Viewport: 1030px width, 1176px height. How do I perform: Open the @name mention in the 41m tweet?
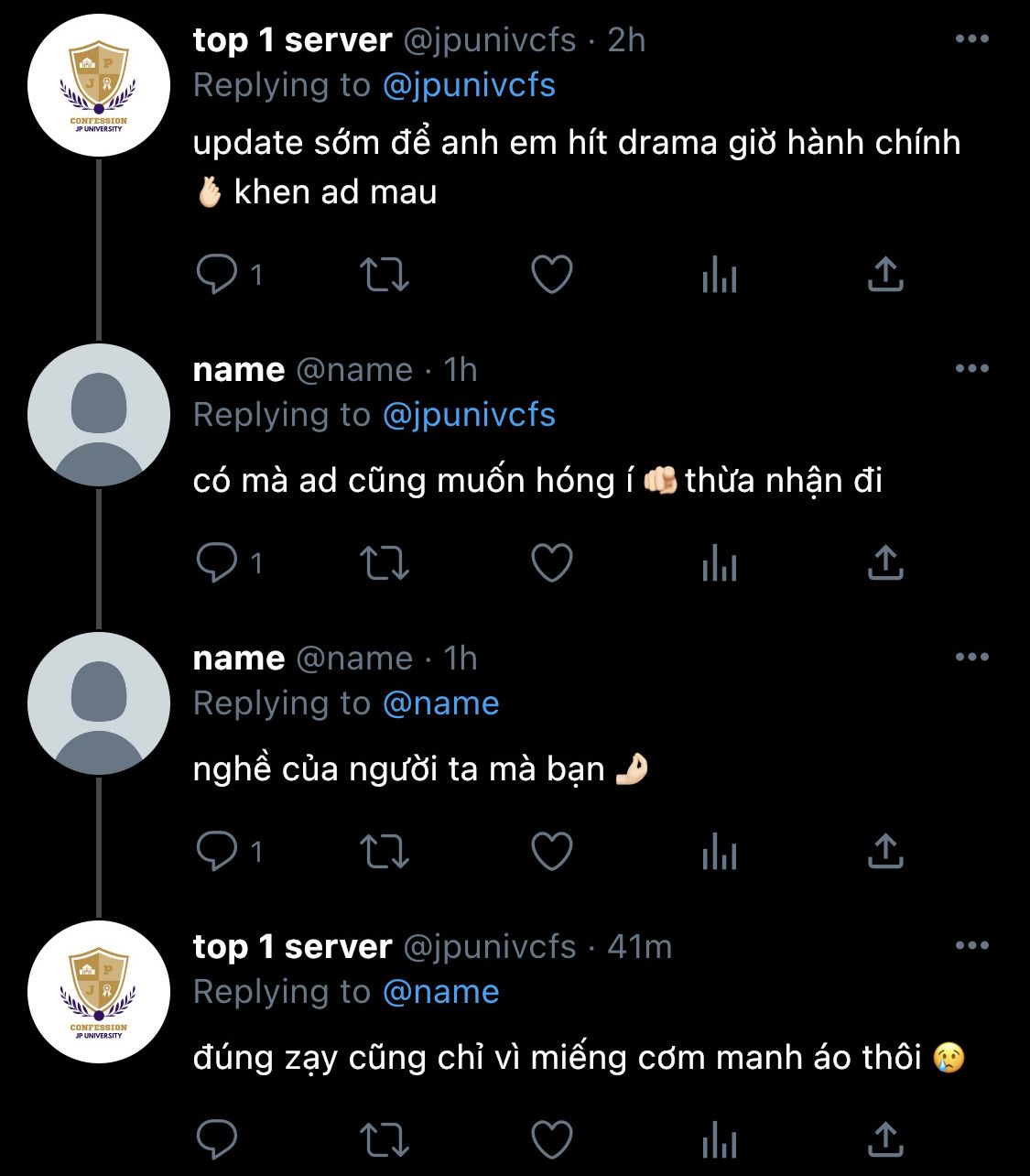pyautogui.click(x=440, y=992)
